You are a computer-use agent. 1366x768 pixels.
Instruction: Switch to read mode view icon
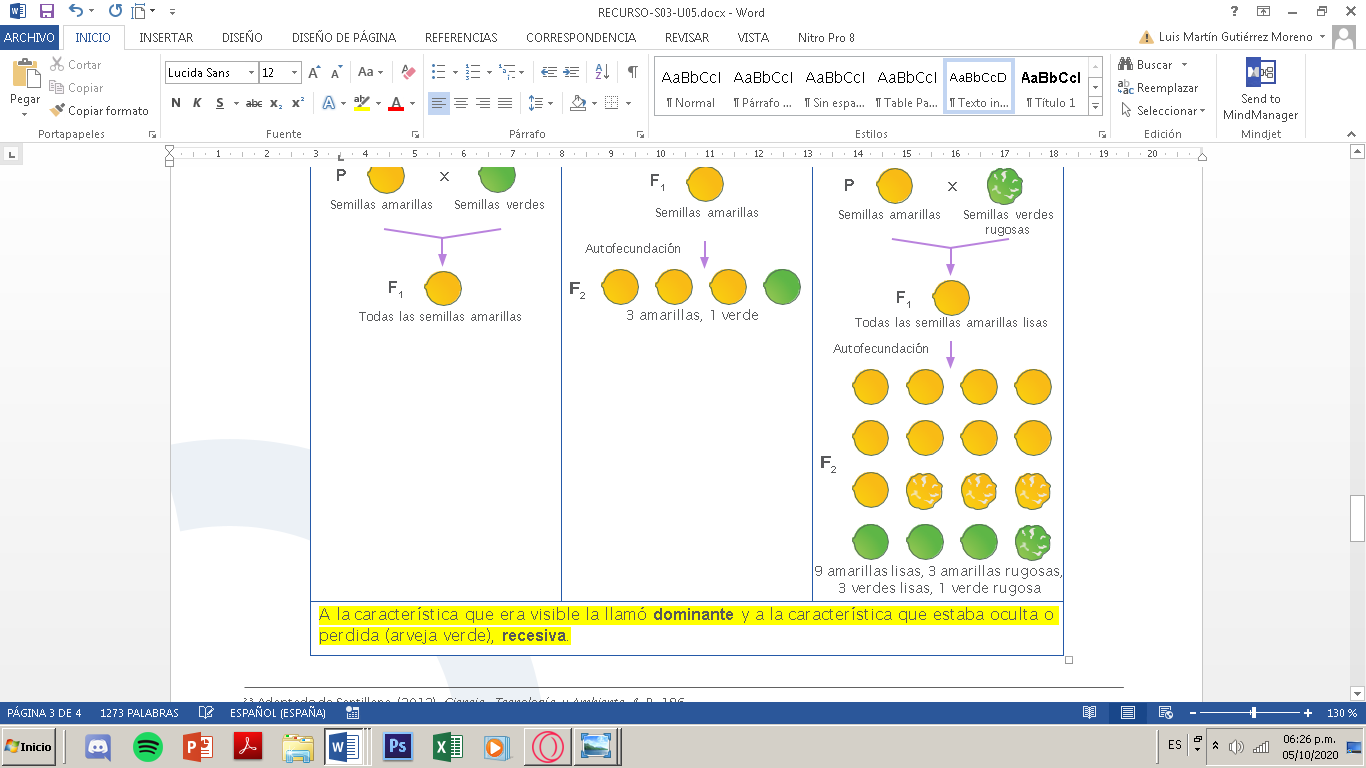1089,713
